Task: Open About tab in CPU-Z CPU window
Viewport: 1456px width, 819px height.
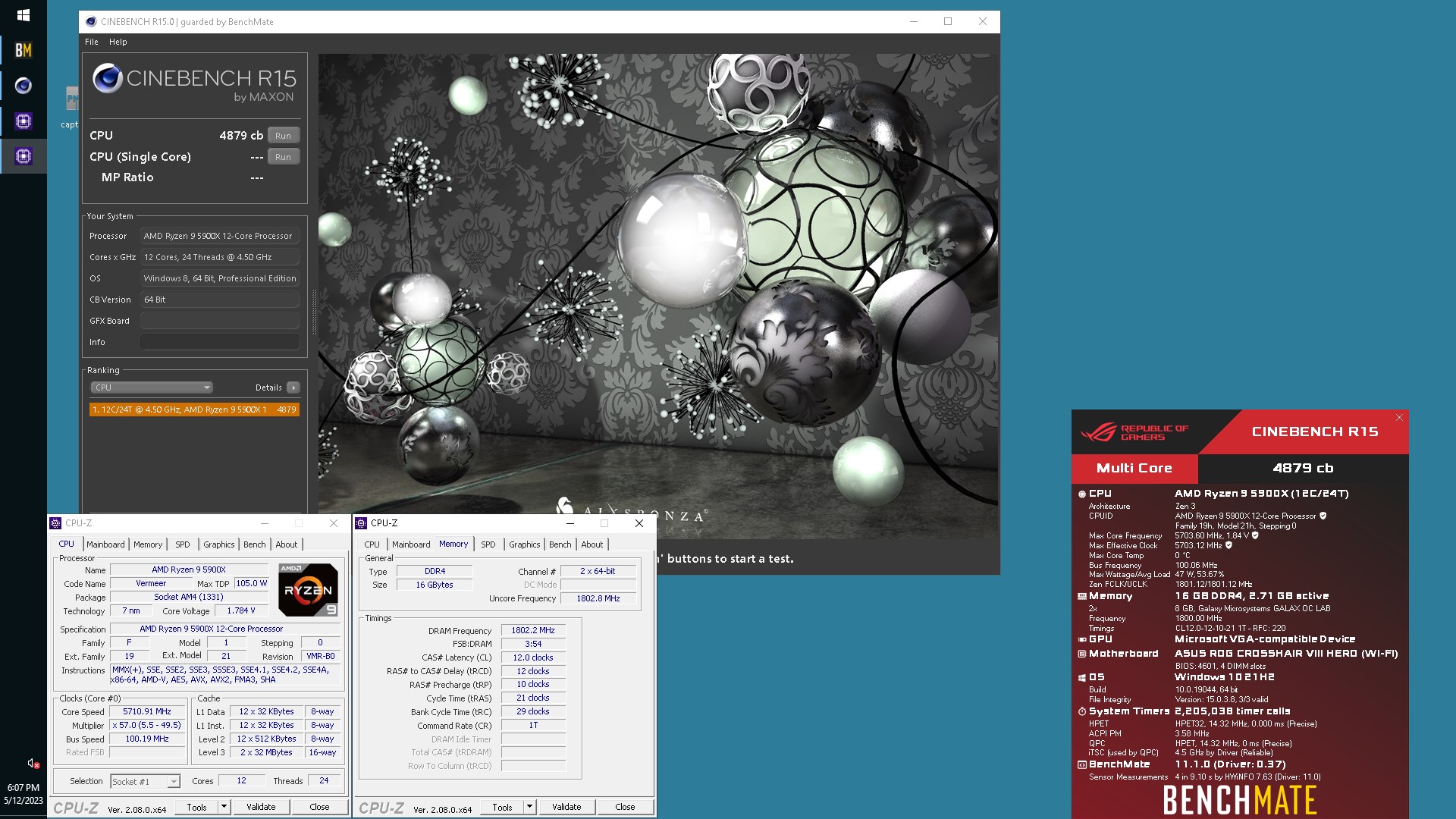Action: [287, 544]
